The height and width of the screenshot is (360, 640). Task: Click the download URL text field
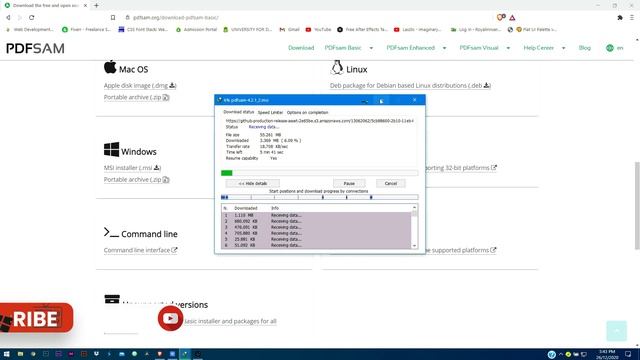(320, 121)
